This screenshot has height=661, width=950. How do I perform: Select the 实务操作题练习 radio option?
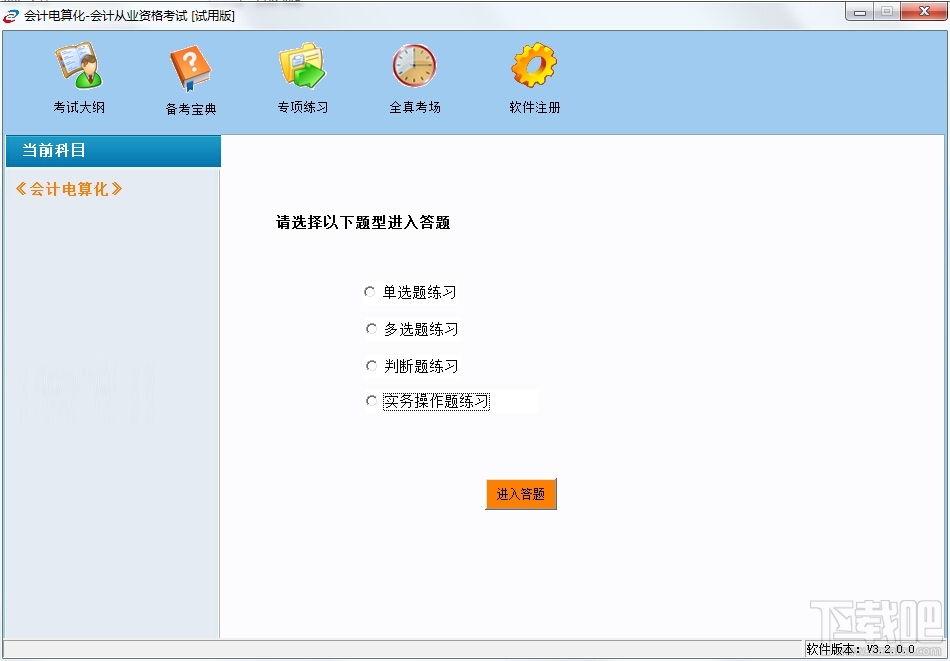click(x=371, y=400)
